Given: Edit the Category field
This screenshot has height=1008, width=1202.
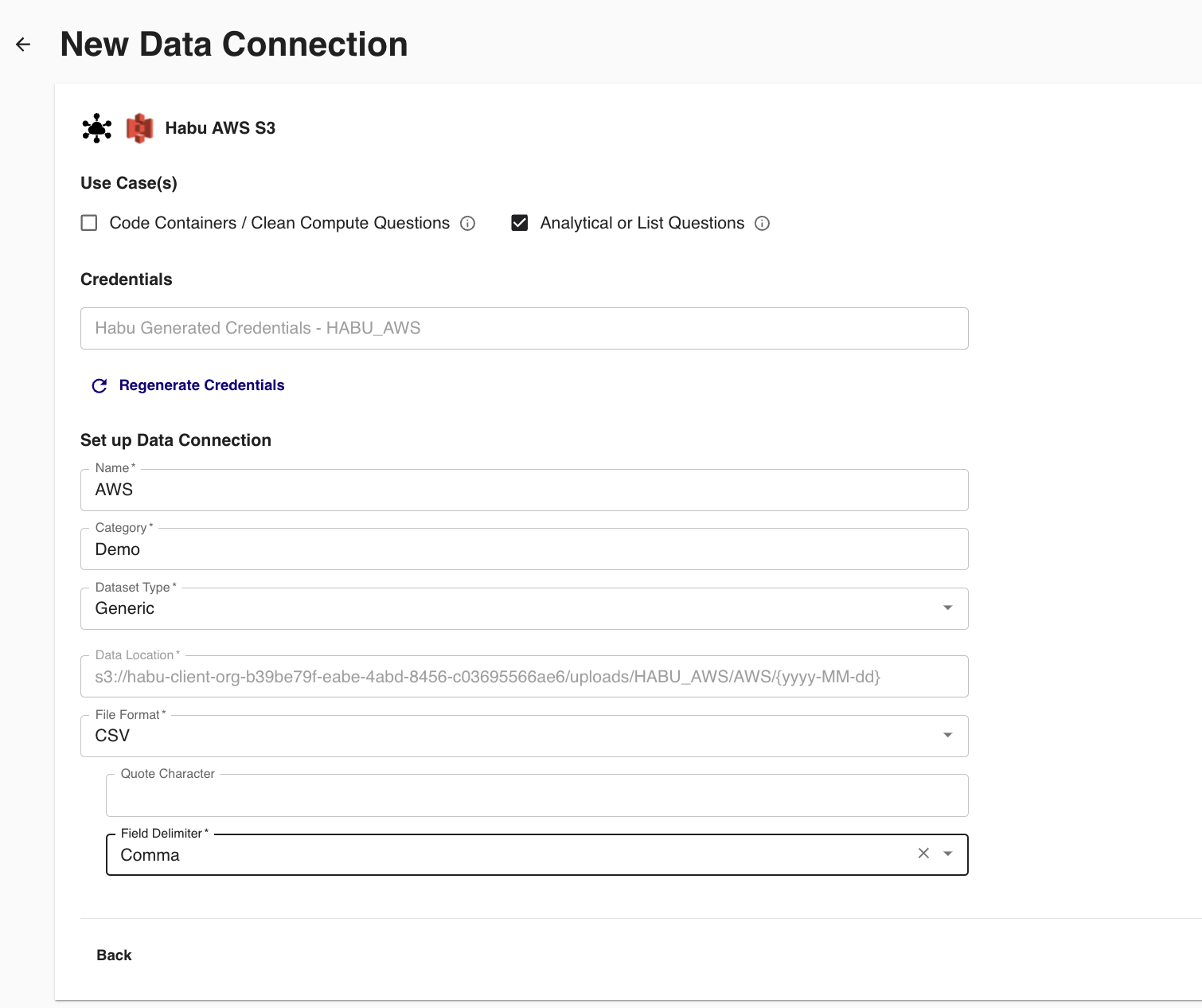Looking at the screenshot, I should pos(525,549).
